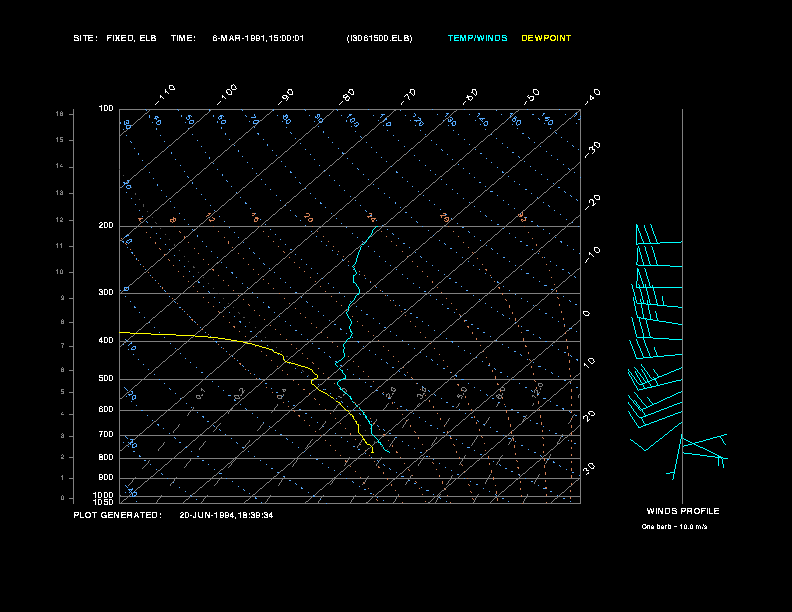Click the yellow "DEWPOINT" legend label
Image resolution: width=792 pixels, height=612 pixels.
[x=546, y=38]
